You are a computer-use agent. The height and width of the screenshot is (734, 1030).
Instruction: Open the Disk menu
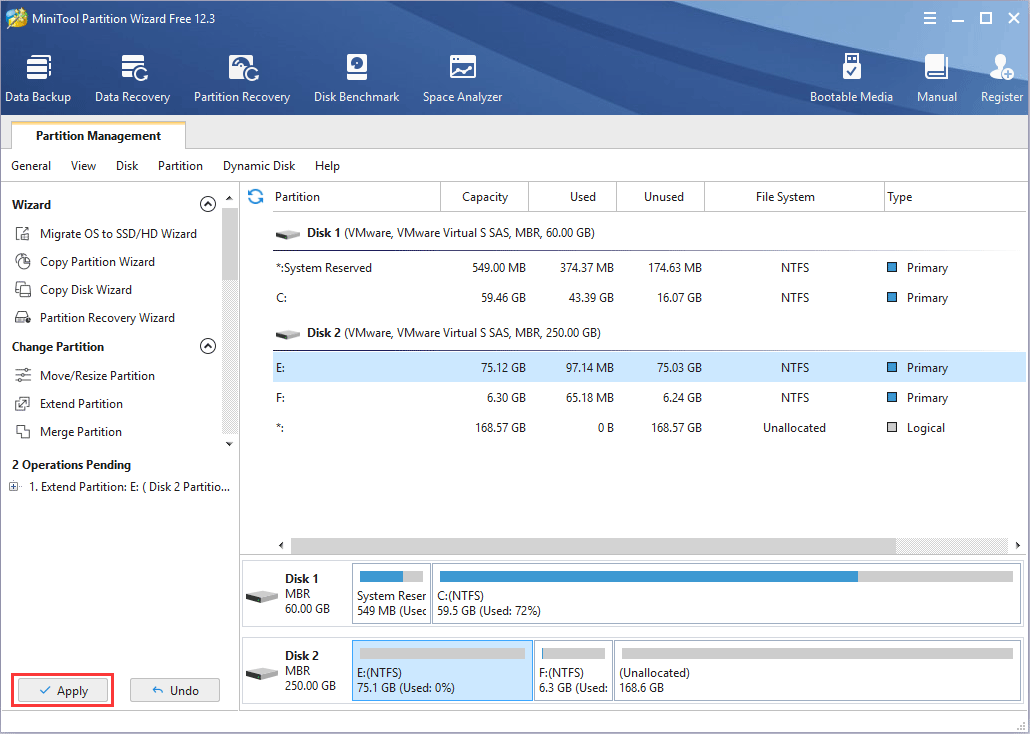(127, 166)
